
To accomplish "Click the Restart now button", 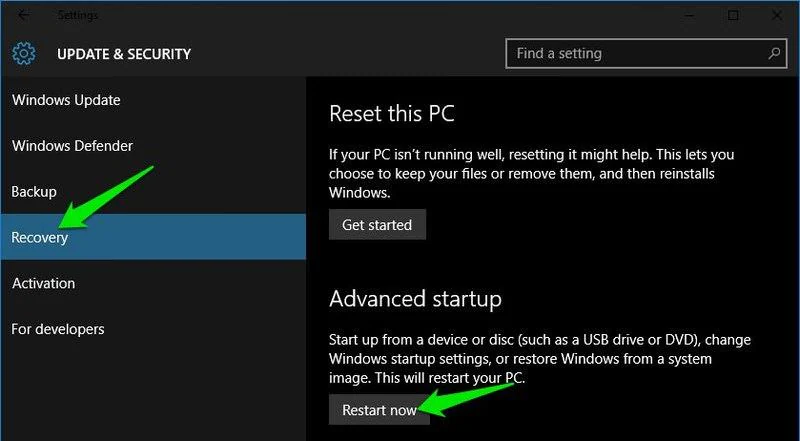I will click(379, 410).
